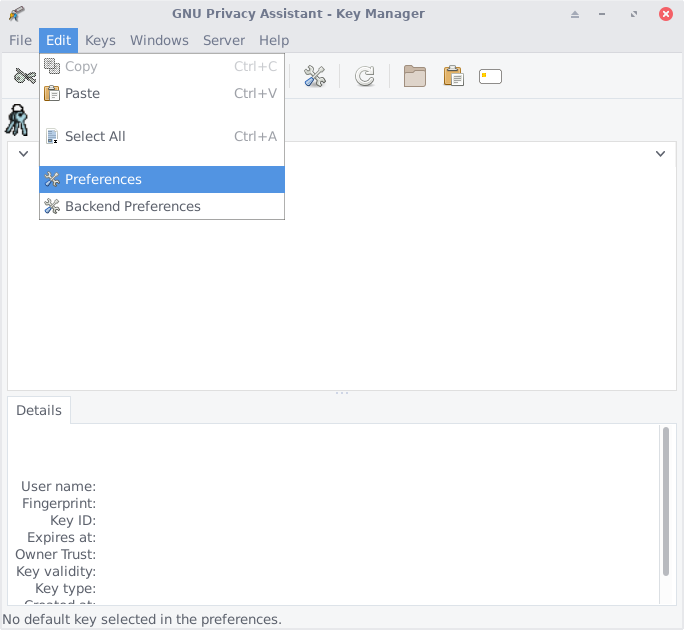The height and width of the screenshot is (630, 684).
Task: Open the Keys menu
Action: coord(100,40)
